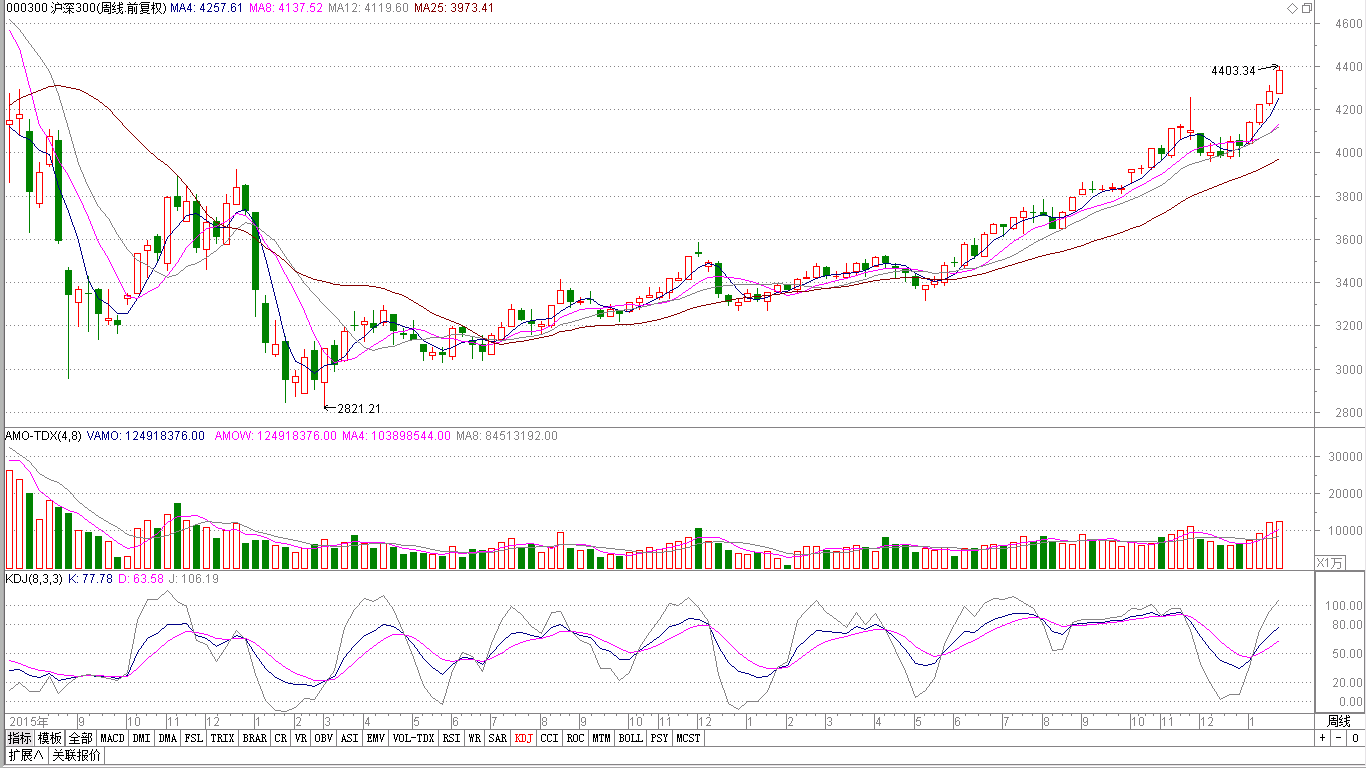
Task: Click the minus button at bottom right
Action: pyautogui.click(x=1338, y=738)
